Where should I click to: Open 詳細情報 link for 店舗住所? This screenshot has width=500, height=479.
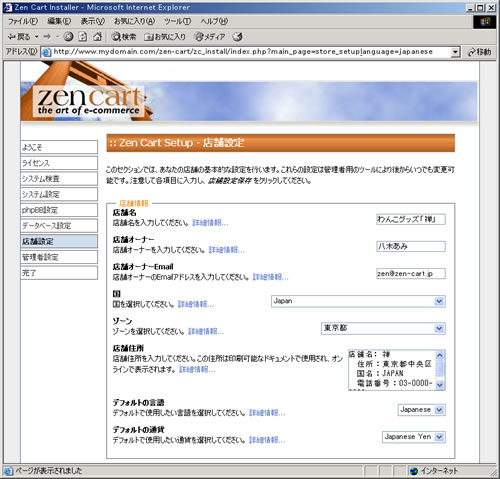coord(197,369)
